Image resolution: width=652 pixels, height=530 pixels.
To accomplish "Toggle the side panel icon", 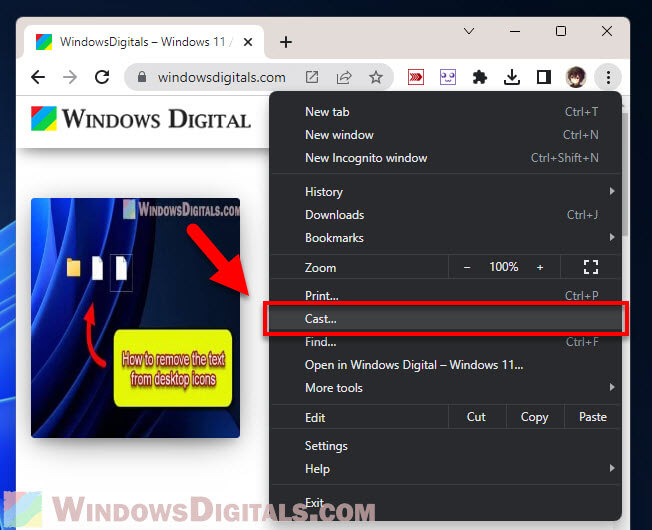I will click(544, 77).
